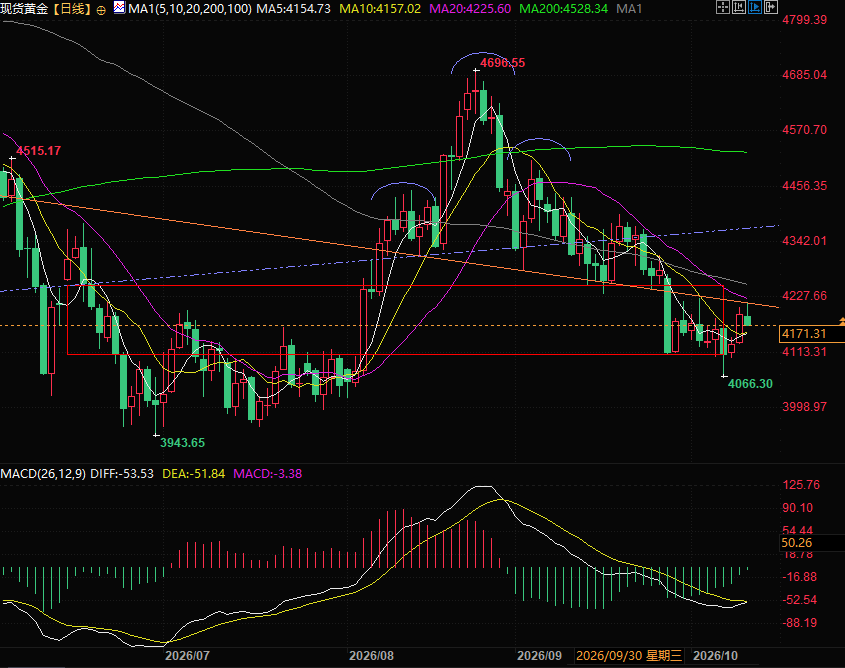Select the MA200:4528.34 line label
Viewport: 845px width, 668px height.
(x=563, y=9)
